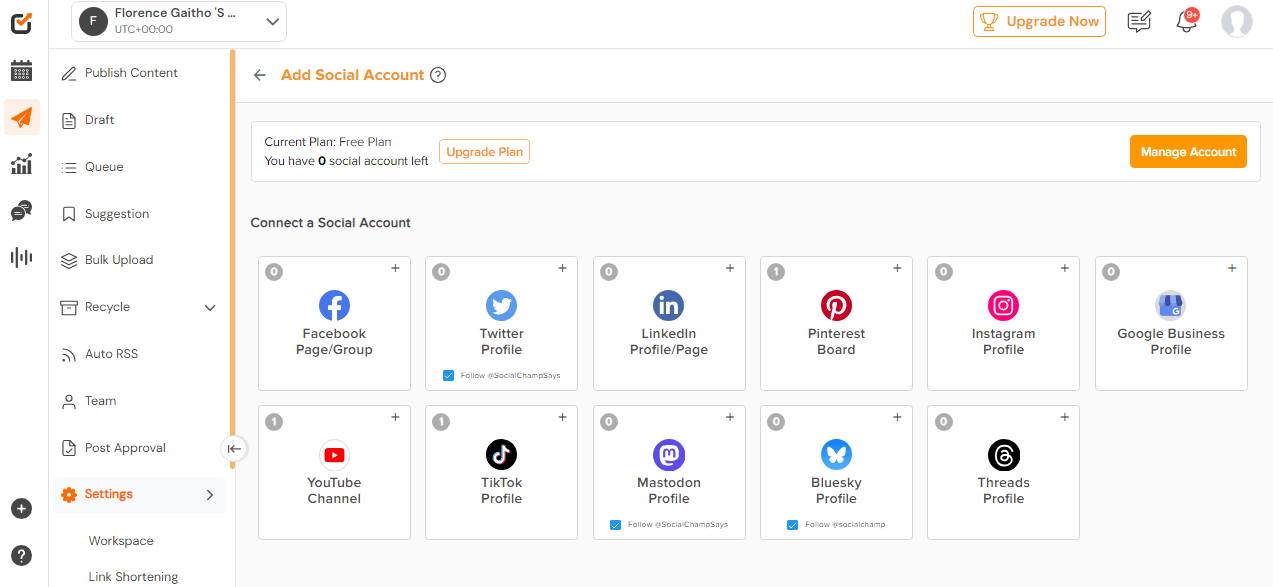Click plus on TikTok Profile card

(562, 417)
